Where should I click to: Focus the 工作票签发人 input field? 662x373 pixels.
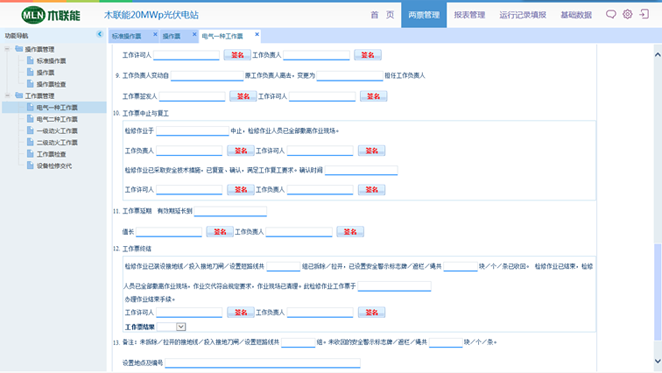tap(192, 96)
